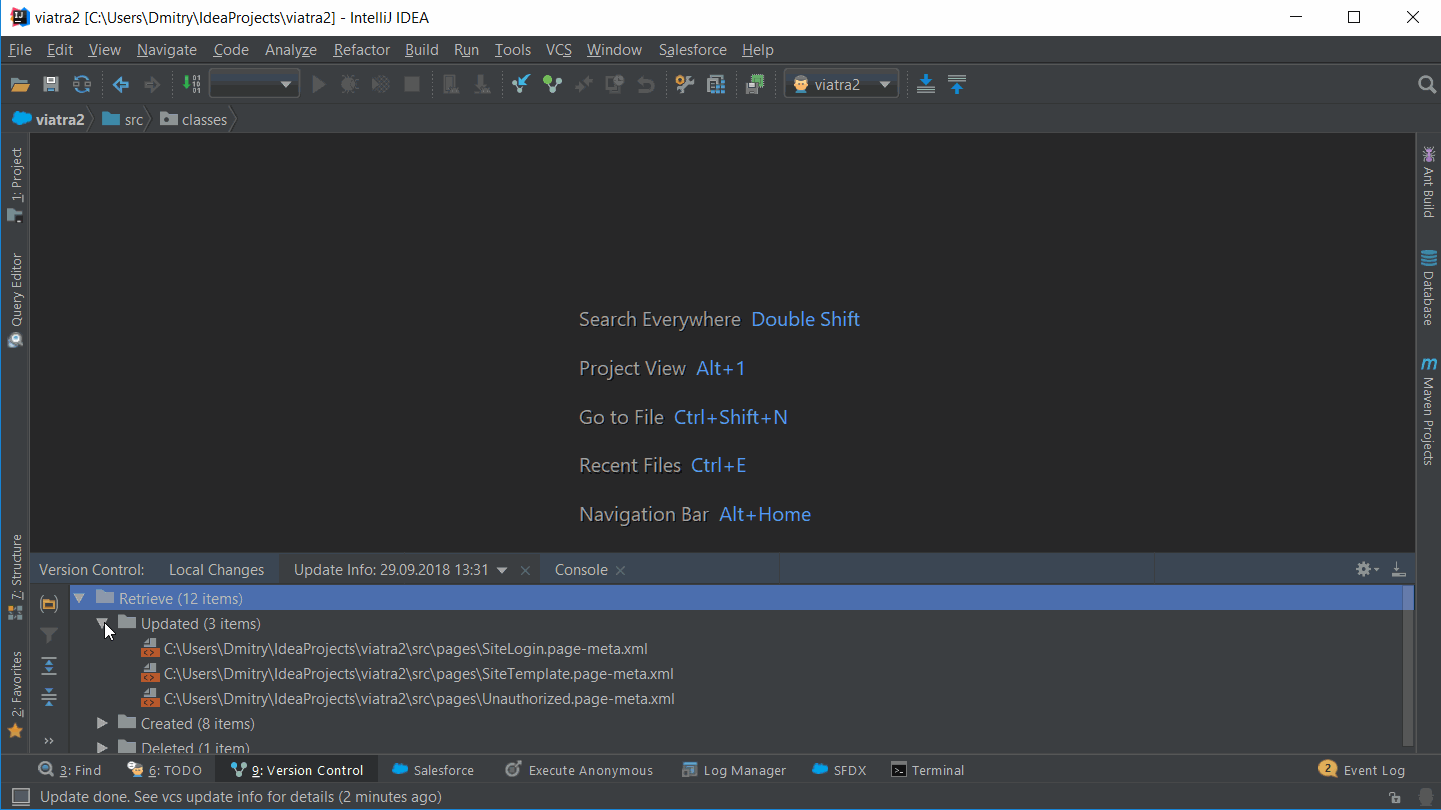Click the Search Everywhere magnifier icon
This screenshot has height=810, width=1441.
(1427, 85)
